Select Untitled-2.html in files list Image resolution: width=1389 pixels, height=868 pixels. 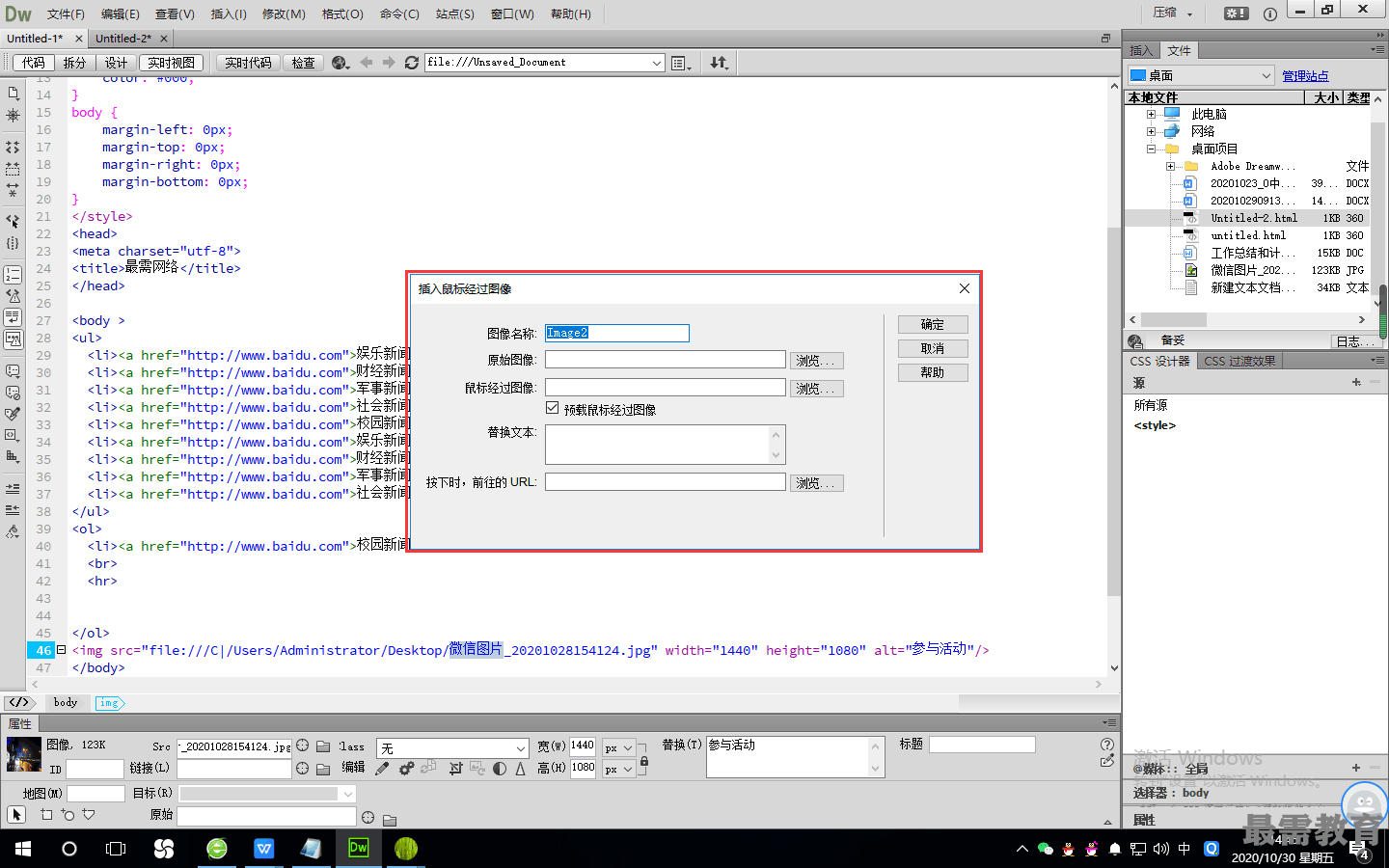pos(1253,218)
